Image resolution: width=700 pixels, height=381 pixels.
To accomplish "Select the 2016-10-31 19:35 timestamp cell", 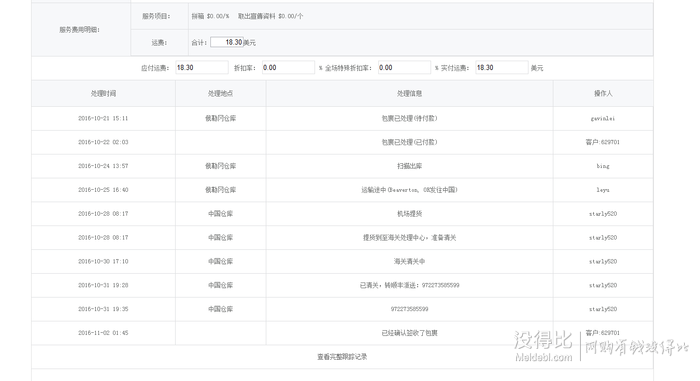I will point(103,309).
